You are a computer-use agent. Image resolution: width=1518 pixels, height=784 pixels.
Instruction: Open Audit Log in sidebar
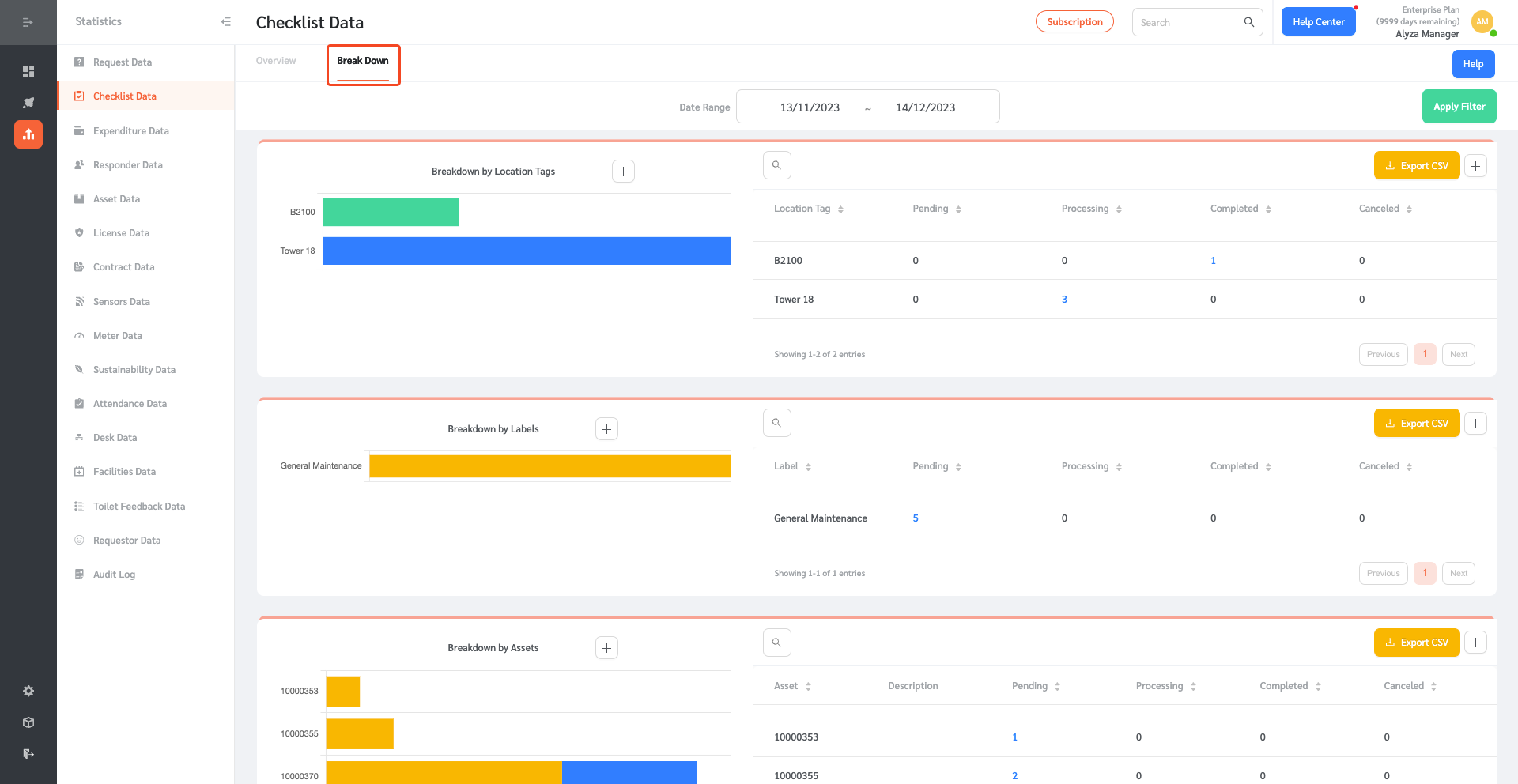[x=115, y=575]
